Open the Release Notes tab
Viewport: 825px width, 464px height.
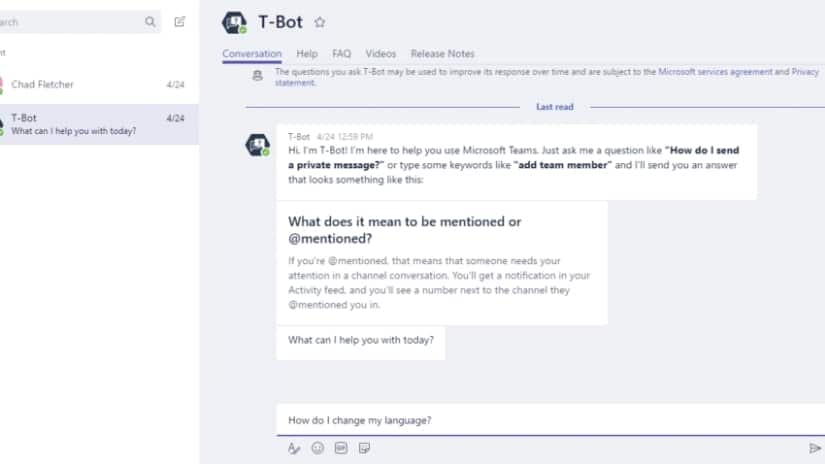[442, 54]
